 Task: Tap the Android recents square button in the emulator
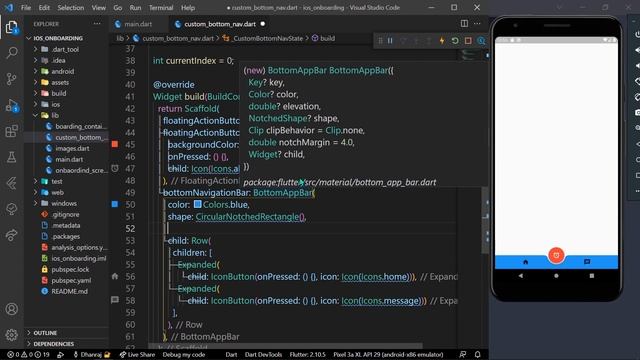pos(592,276)
